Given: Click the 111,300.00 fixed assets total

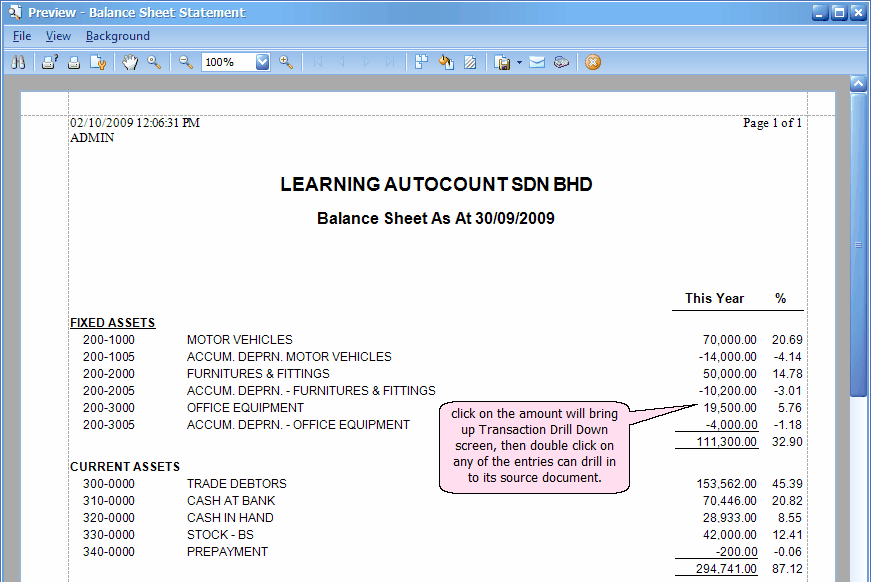Looking at the screenshot, I should [x=727, y=442].
